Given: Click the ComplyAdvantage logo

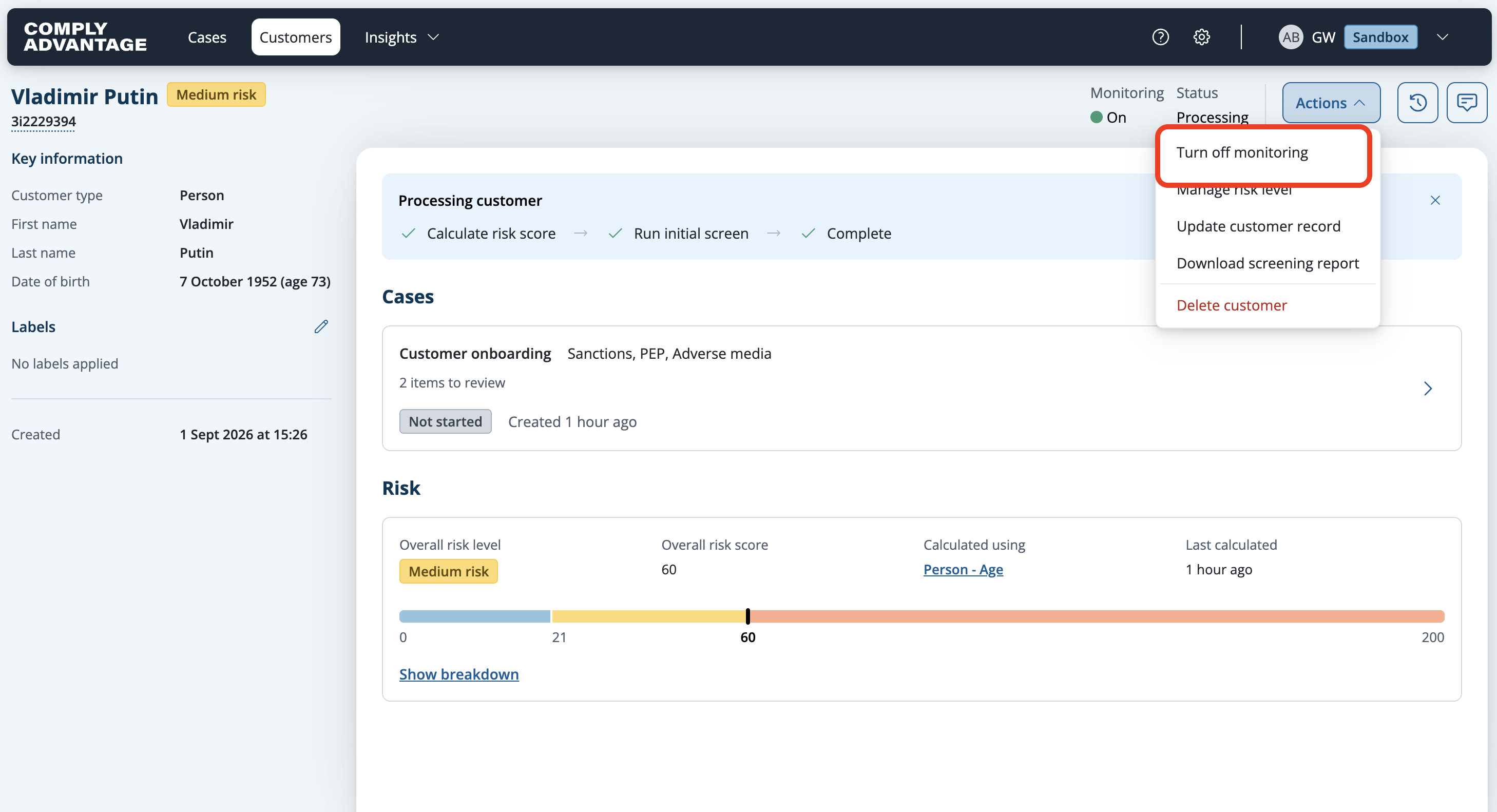Looking at the screenshot, I should coord(85,37).
